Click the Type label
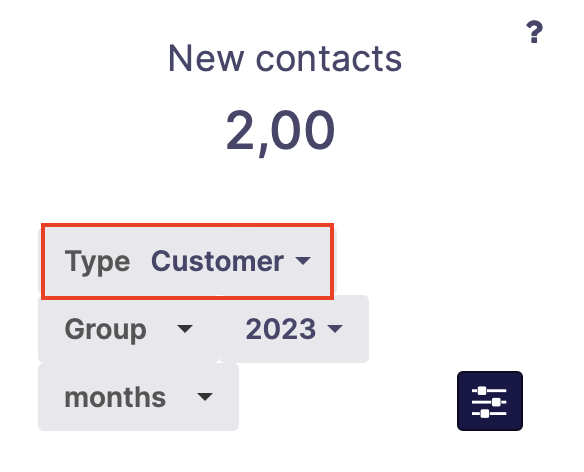Screen dimensions: 584x472 97,263
